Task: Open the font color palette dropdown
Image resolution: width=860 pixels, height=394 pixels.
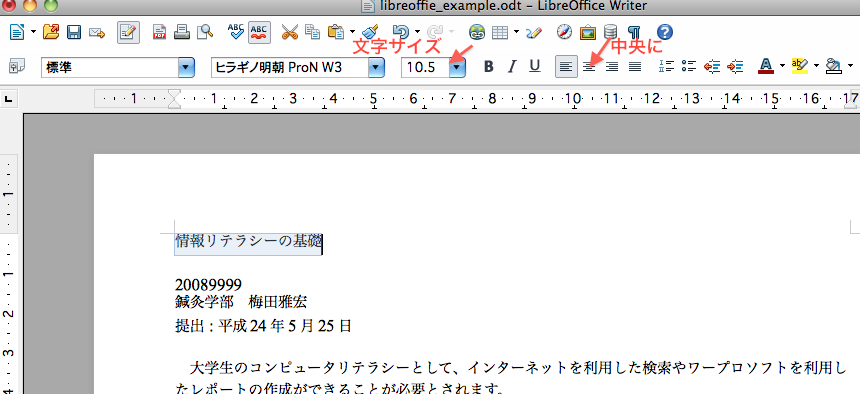Action: point(782,66)
